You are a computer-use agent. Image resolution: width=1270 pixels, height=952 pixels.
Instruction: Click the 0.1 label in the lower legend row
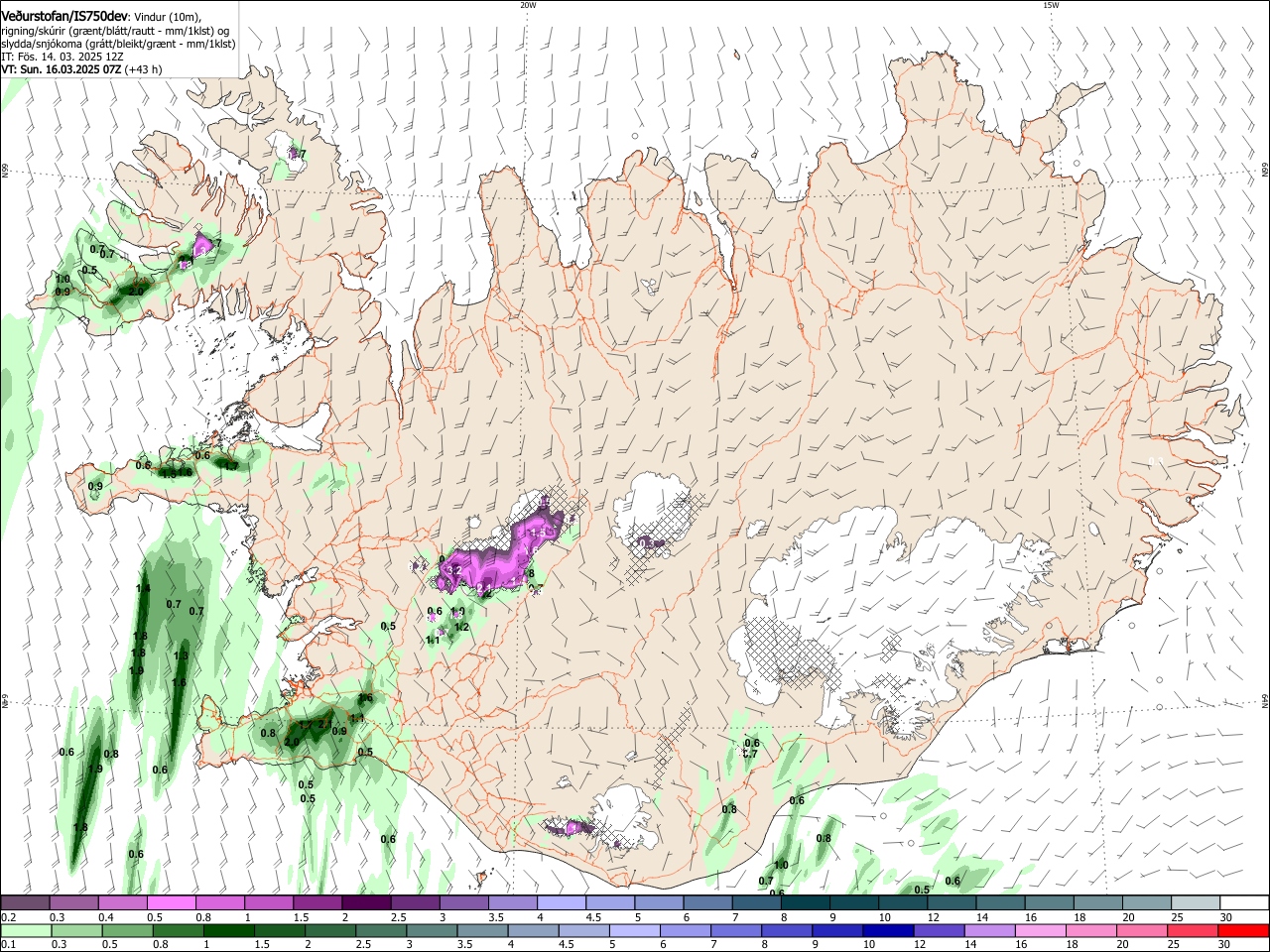pos(8,944)
